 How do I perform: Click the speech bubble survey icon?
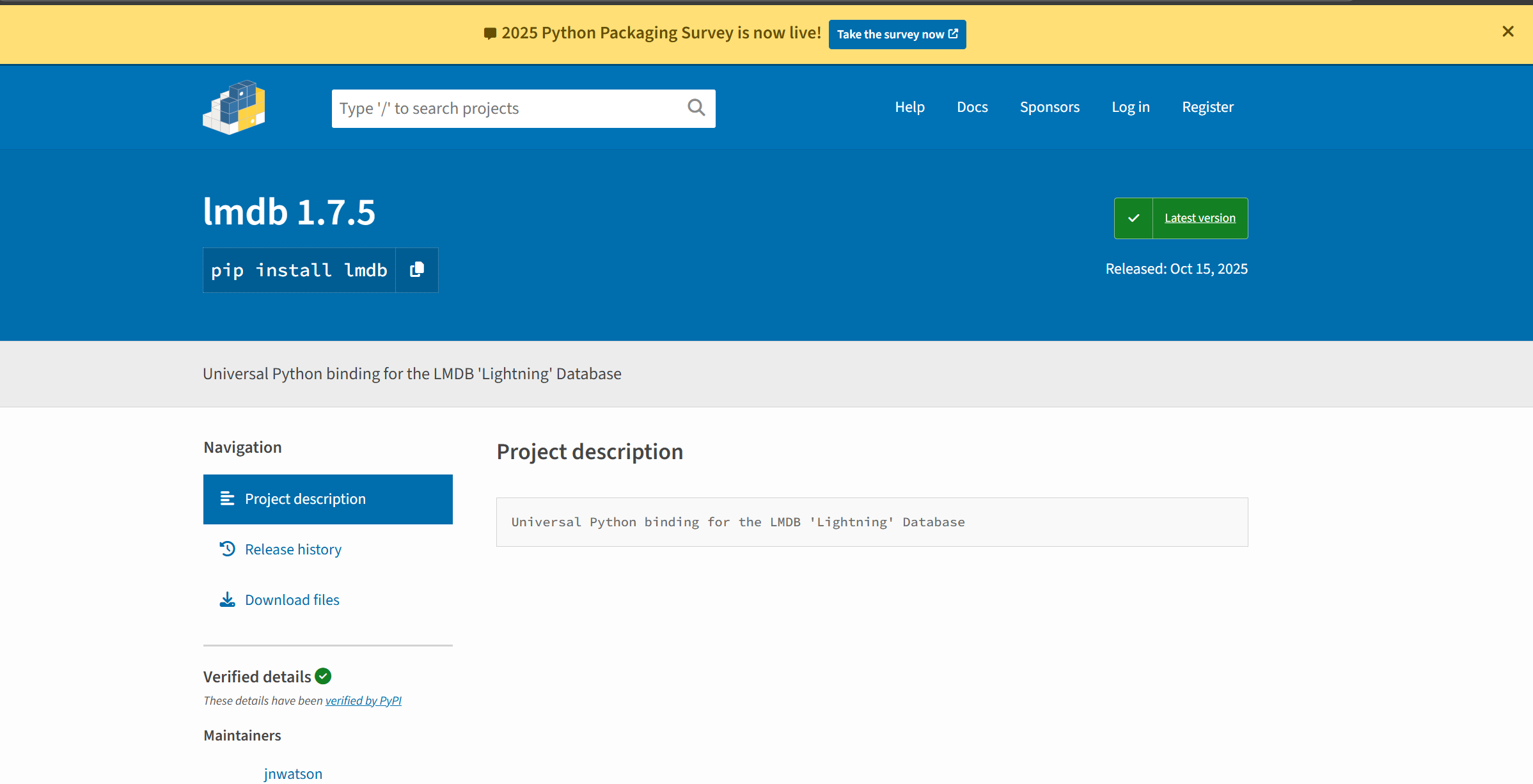[x=490, y=33]
